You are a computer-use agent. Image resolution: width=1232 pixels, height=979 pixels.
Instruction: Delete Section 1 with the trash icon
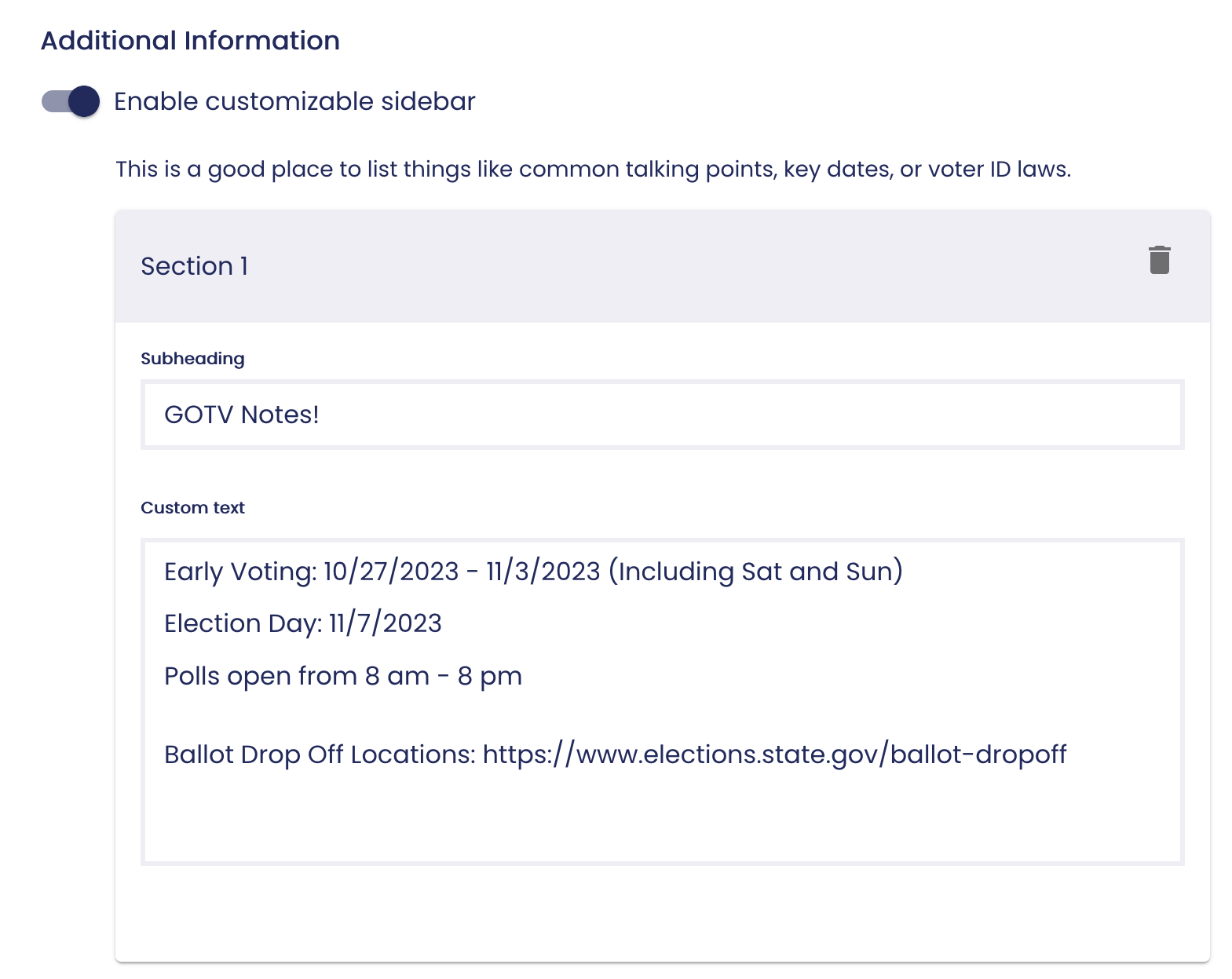click(x=1159, y=260)
